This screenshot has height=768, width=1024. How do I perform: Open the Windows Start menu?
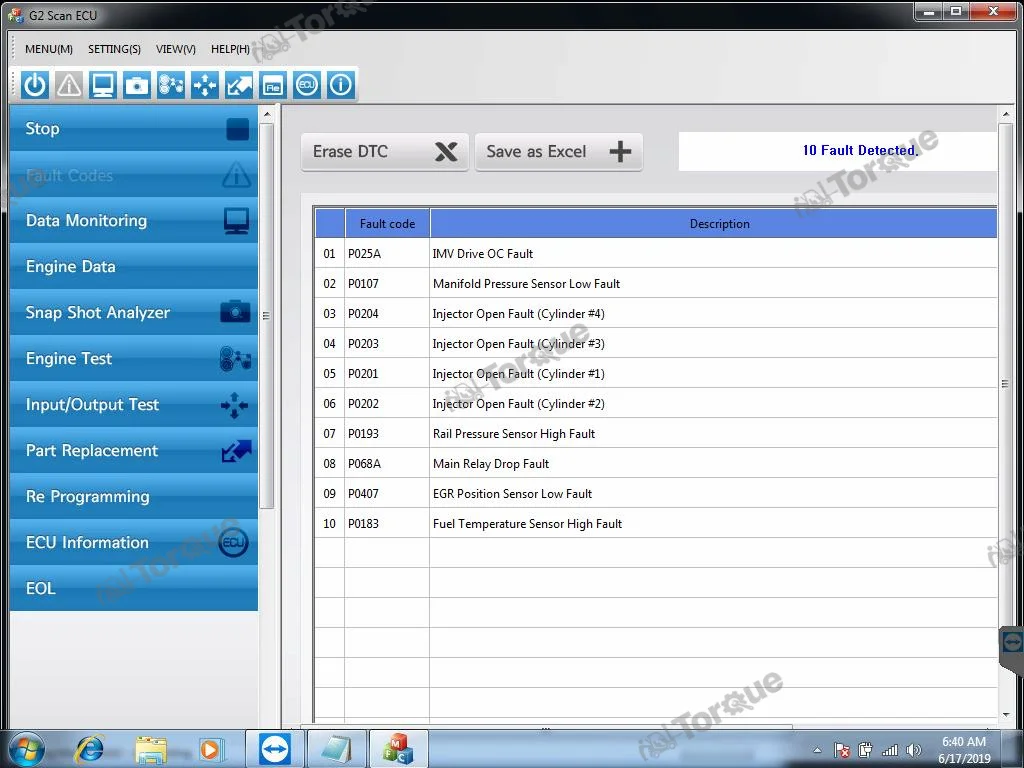coord(26,749)
